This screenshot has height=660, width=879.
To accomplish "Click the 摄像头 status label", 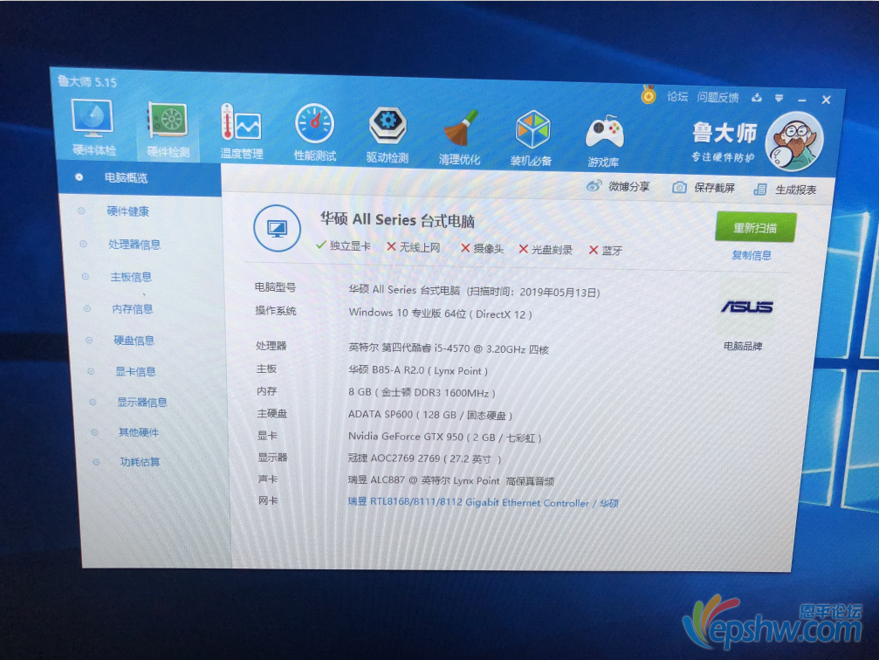I will coord(482,248).
